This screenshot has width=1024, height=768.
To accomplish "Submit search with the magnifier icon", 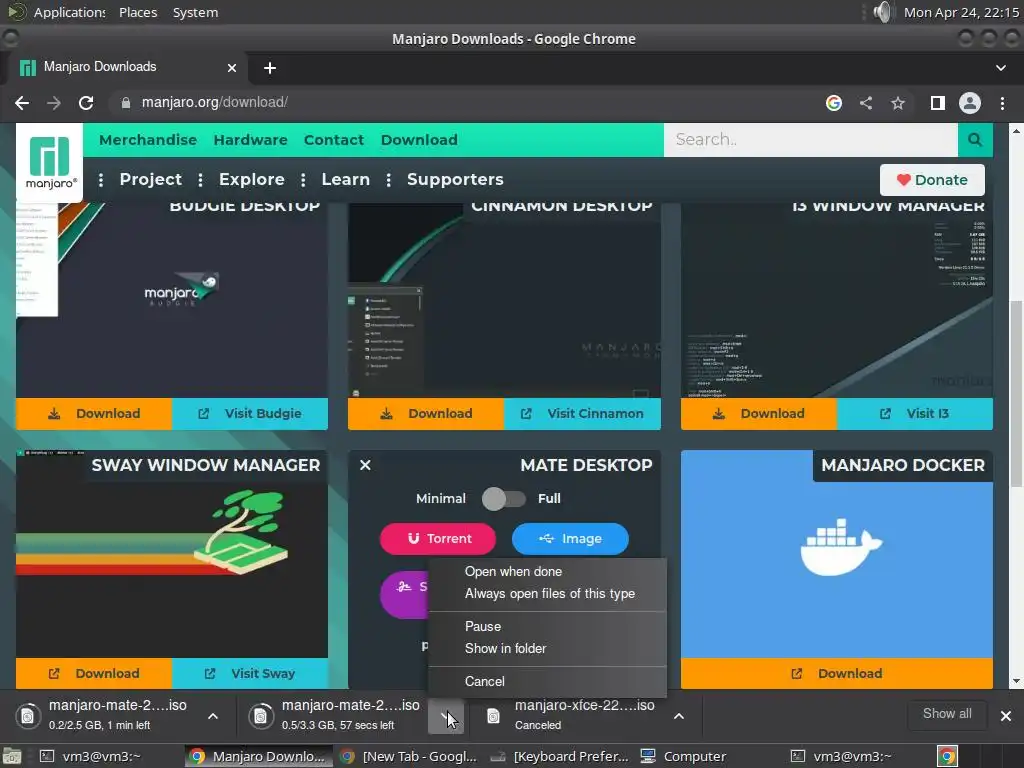I will click(975, 140).
